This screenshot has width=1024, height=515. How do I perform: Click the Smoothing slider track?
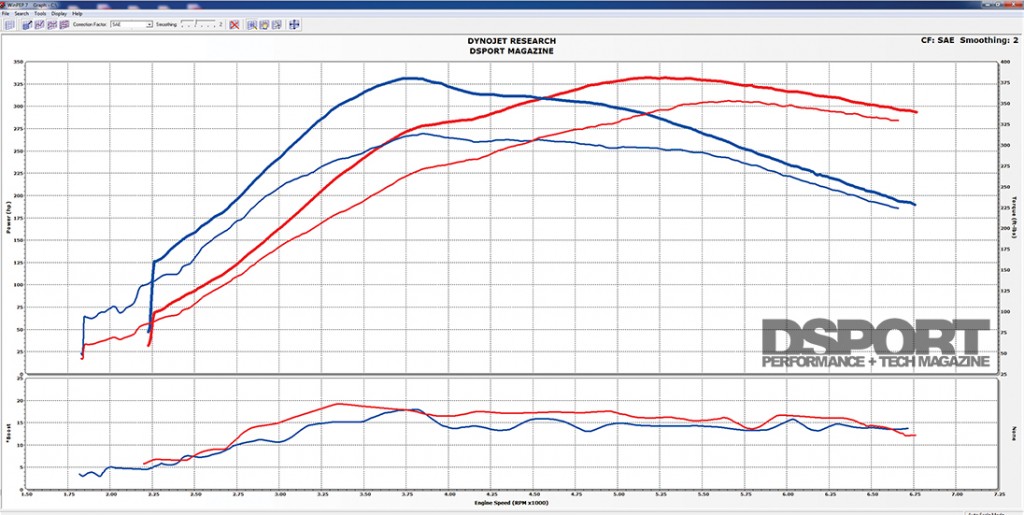(x=198, y=25)
